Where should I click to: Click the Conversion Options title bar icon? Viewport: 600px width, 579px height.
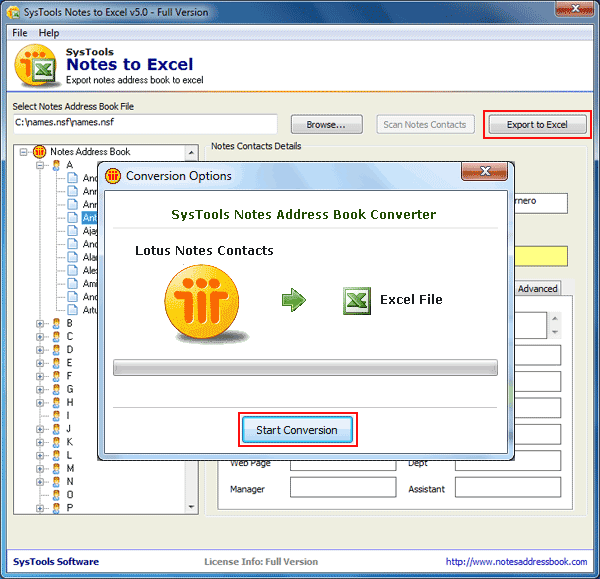coord(113,176)
